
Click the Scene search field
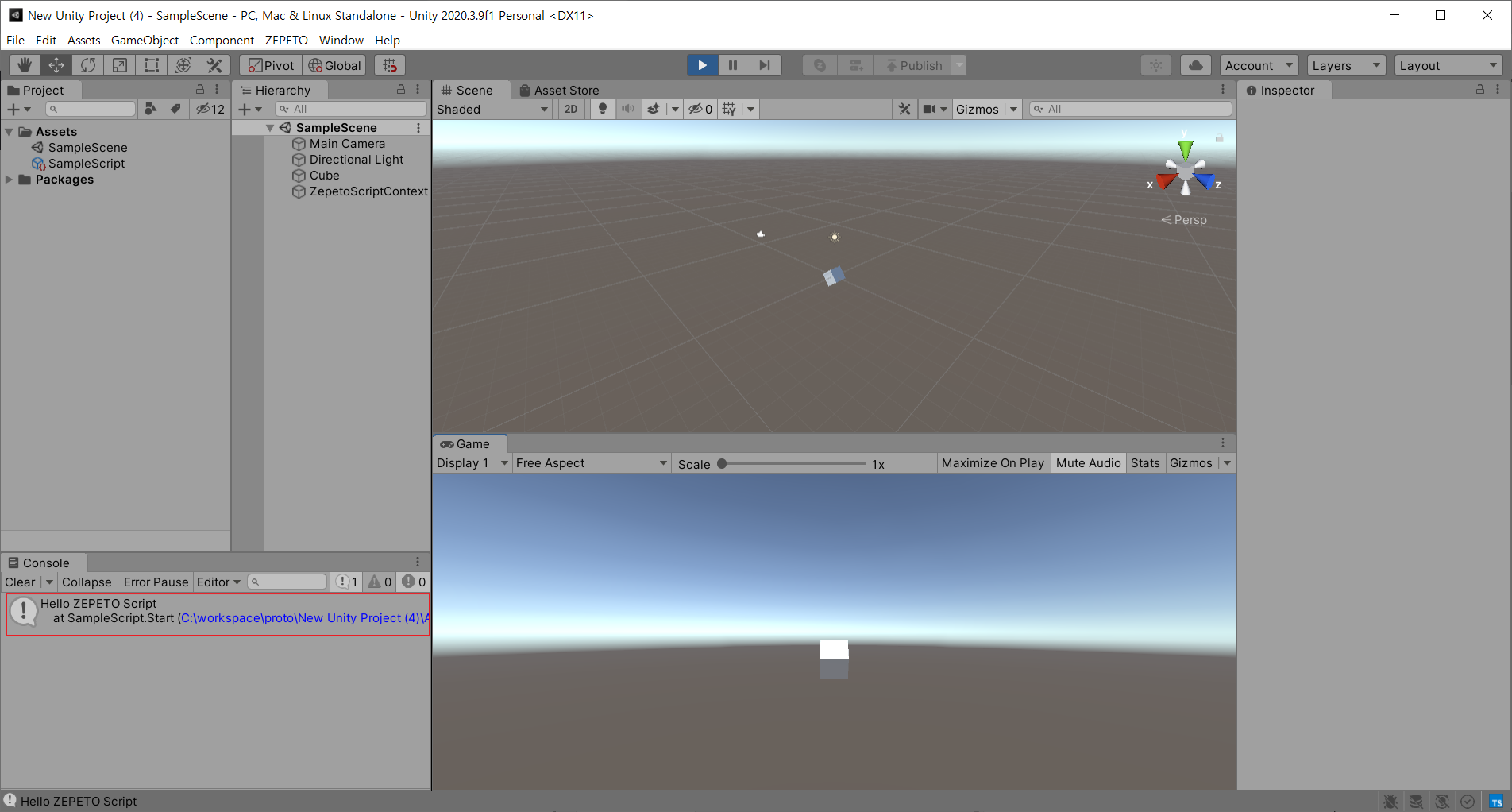pos(1130,109)
